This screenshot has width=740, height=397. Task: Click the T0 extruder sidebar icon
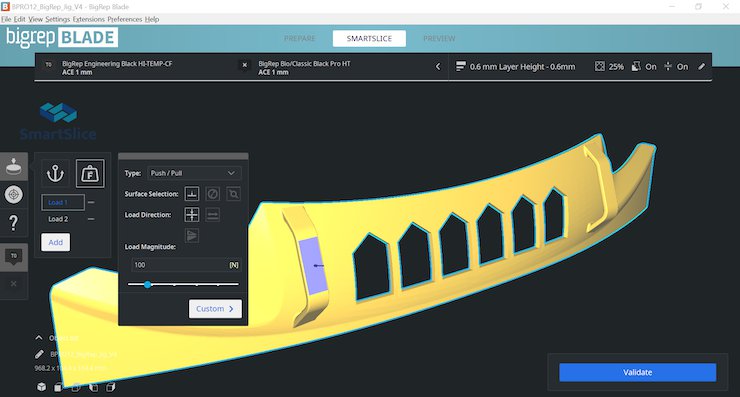point(14,257)
